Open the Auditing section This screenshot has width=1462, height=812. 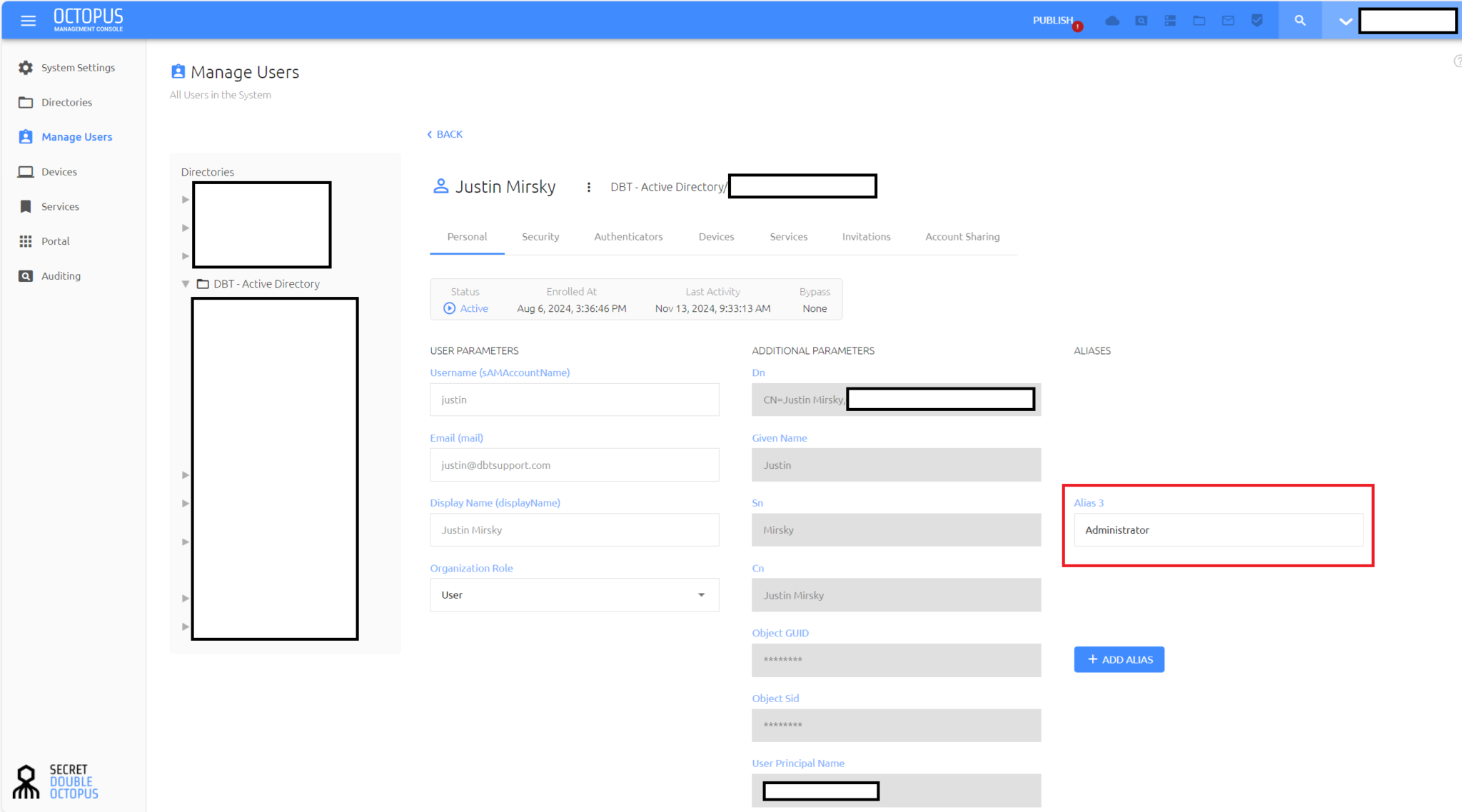61,275
